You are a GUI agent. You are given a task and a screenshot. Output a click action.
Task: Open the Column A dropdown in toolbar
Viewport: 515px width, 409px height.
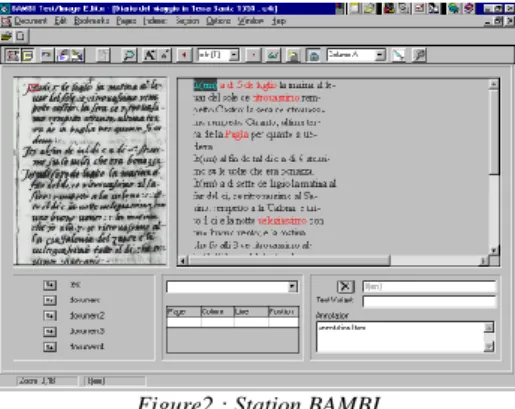pyautogui.click(x=380, y=55)
